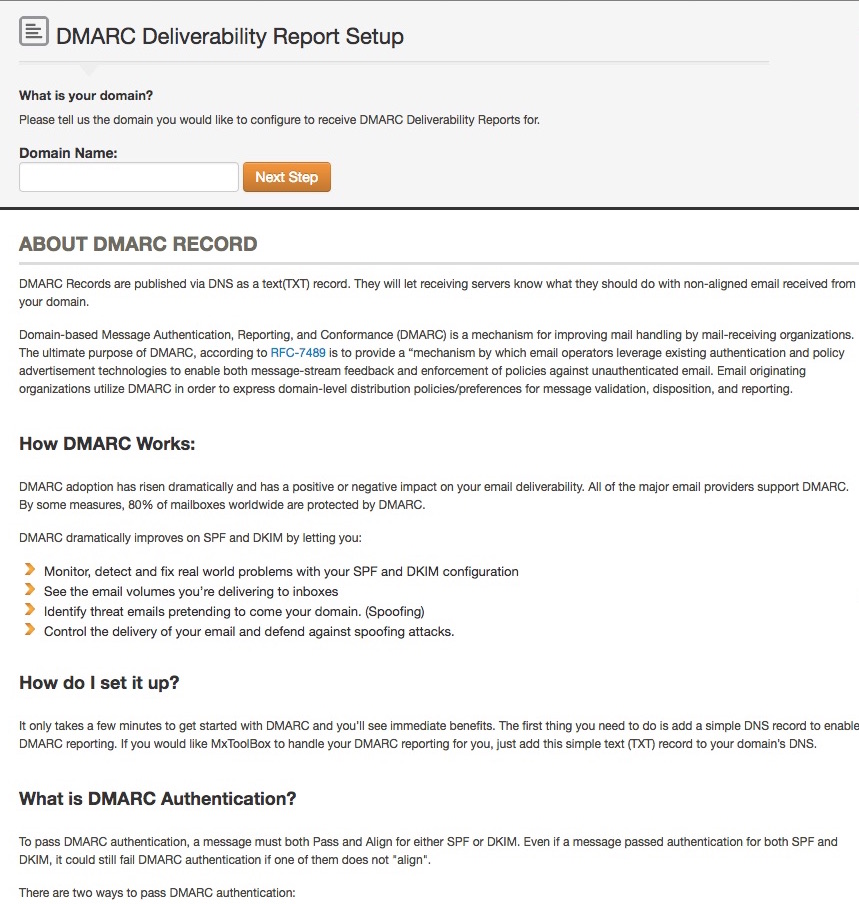The height and width of the screenshot is (904, 859).
Task: Select the paragraph explaining DMARC TXT records
Action: pos(430,291)
